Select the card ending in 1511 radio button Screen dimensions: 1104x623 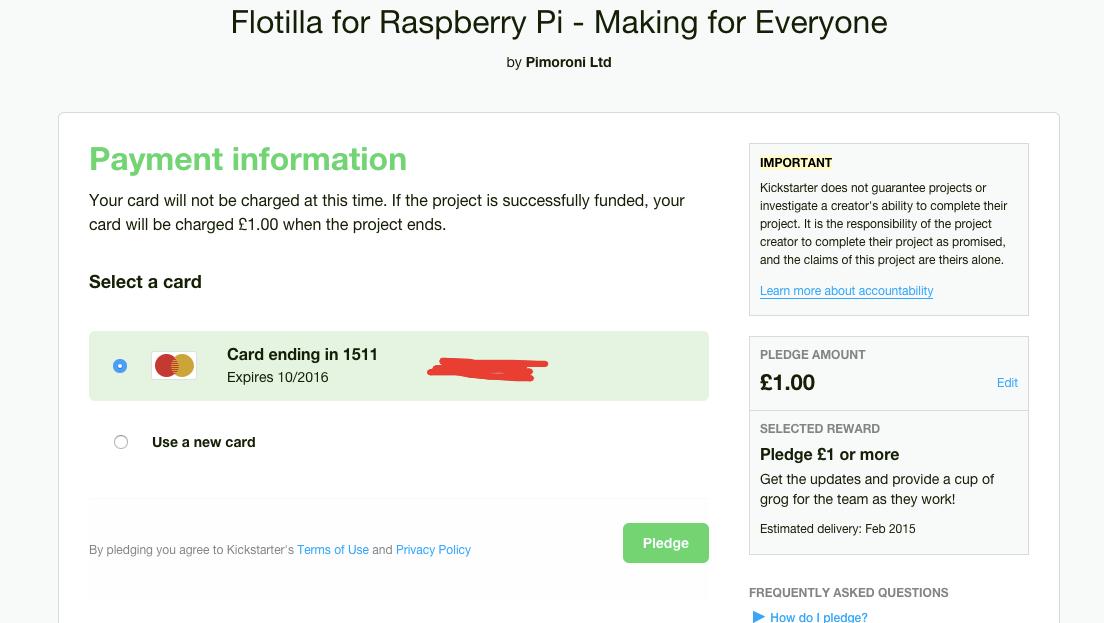click(120, 366)
